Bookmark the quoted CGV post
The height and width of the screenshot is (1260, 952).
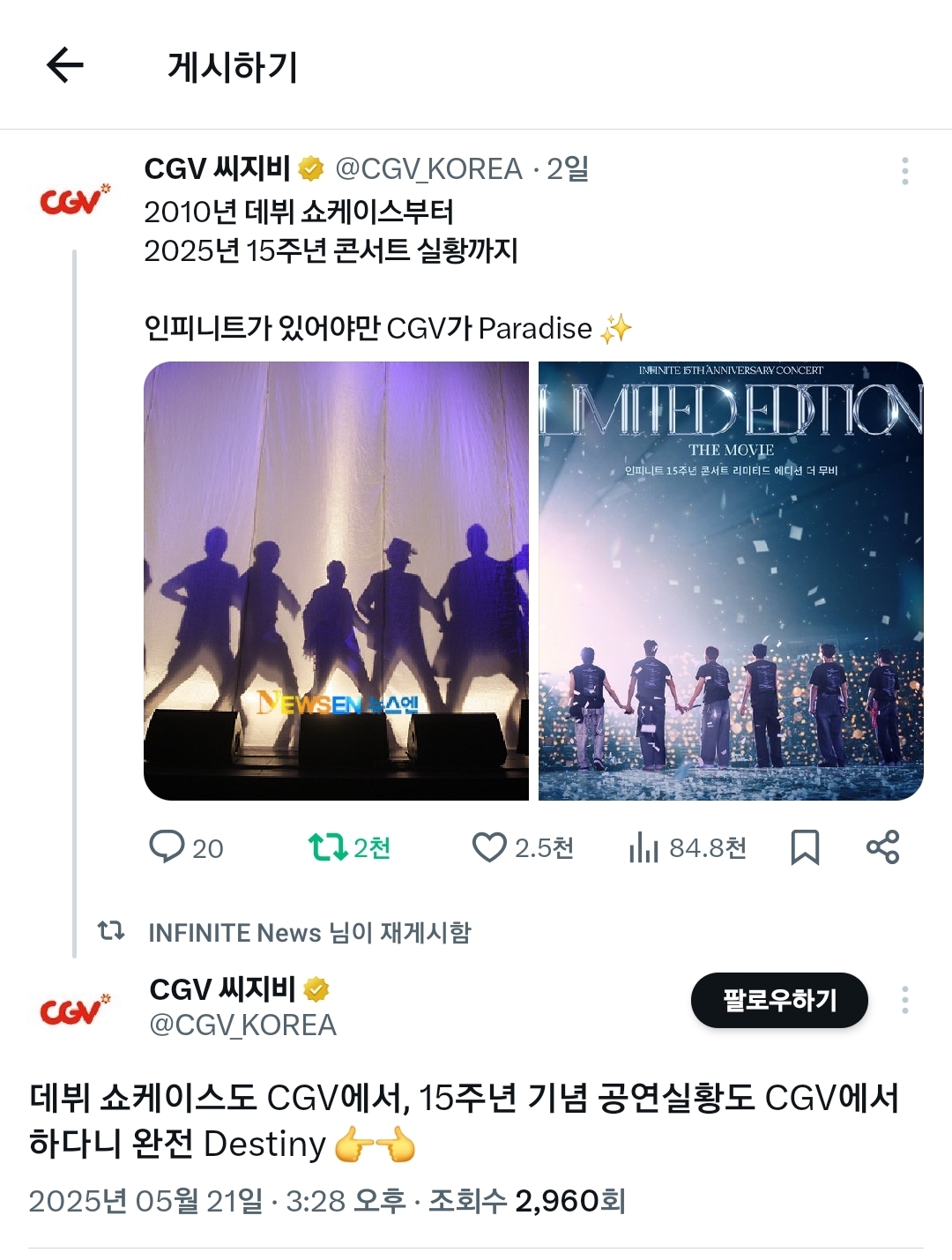pyautogui.click(x=805, y=847)
